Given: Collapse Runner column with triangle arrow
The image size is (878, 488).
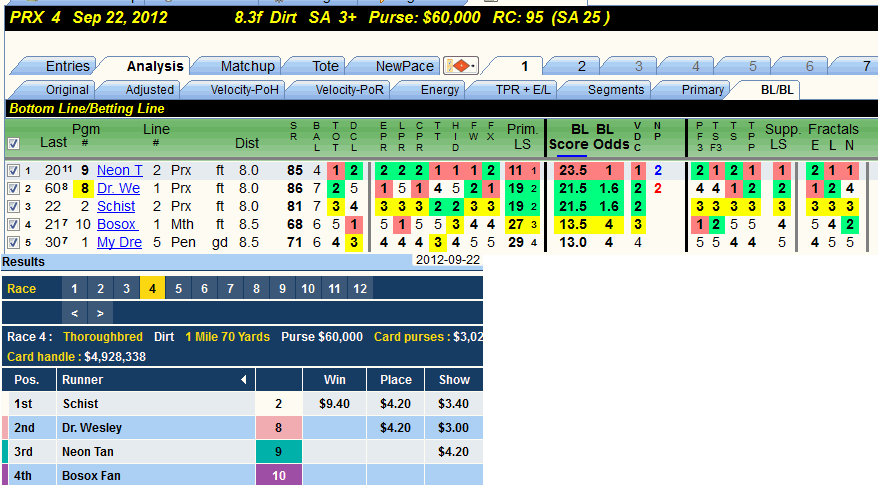Looking at the screenshot, I should point(244,379).
